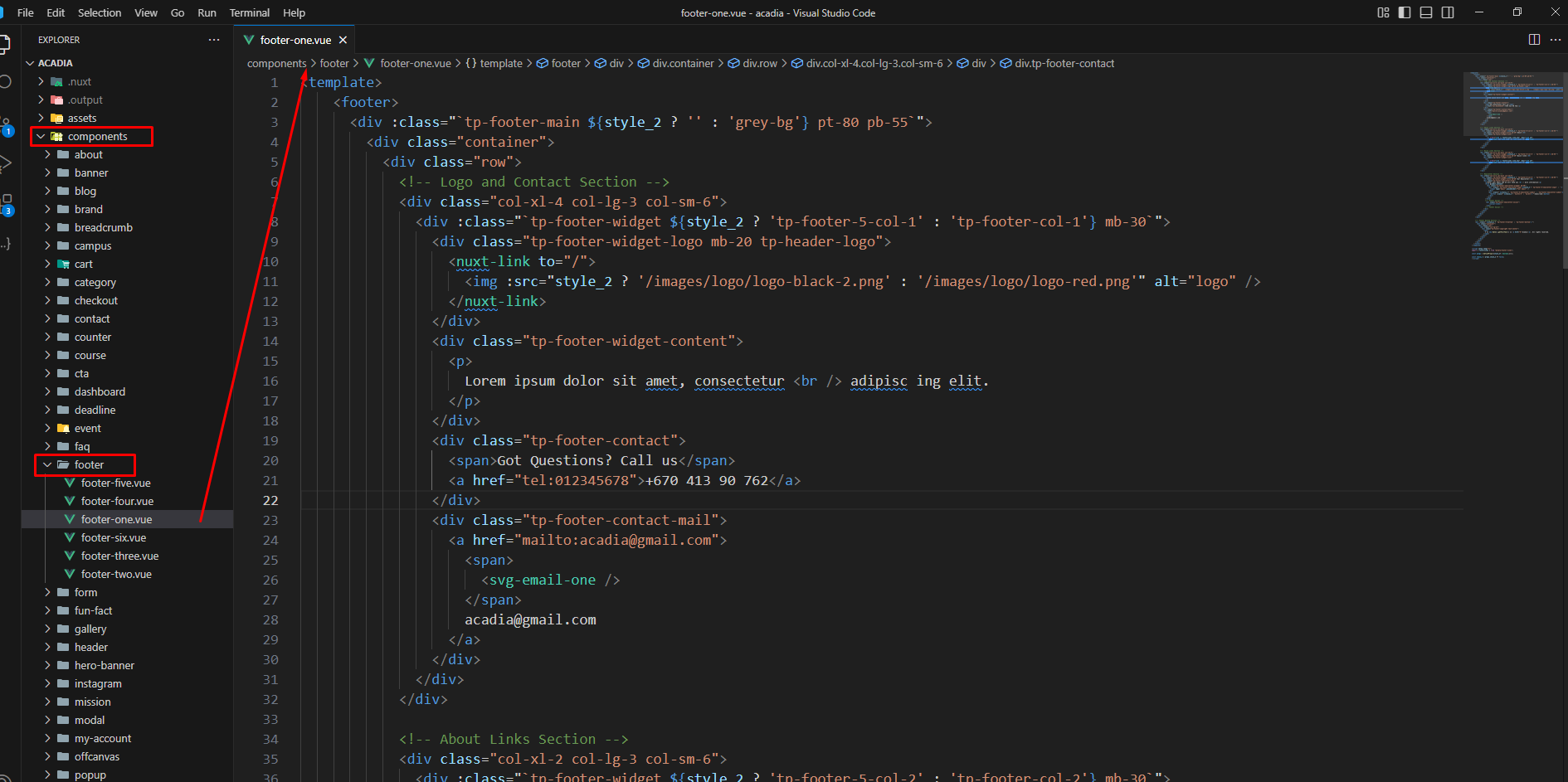Open footer-four.vue file
Screen dimensions: 1568x782
coord(117,501)
